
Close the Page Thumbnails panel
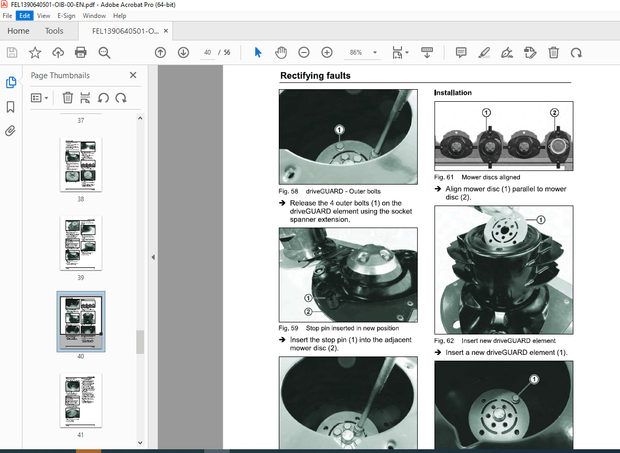(133, 75)
